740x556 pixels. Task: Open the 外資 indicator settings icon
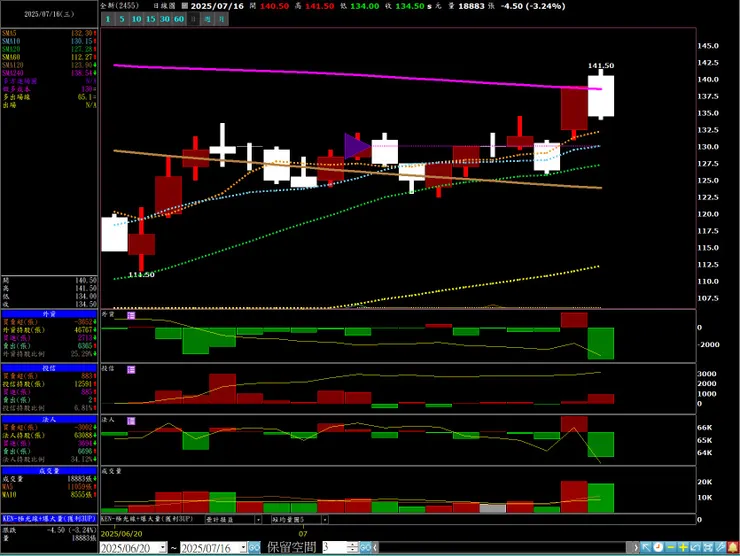click(x=131, y=315)
